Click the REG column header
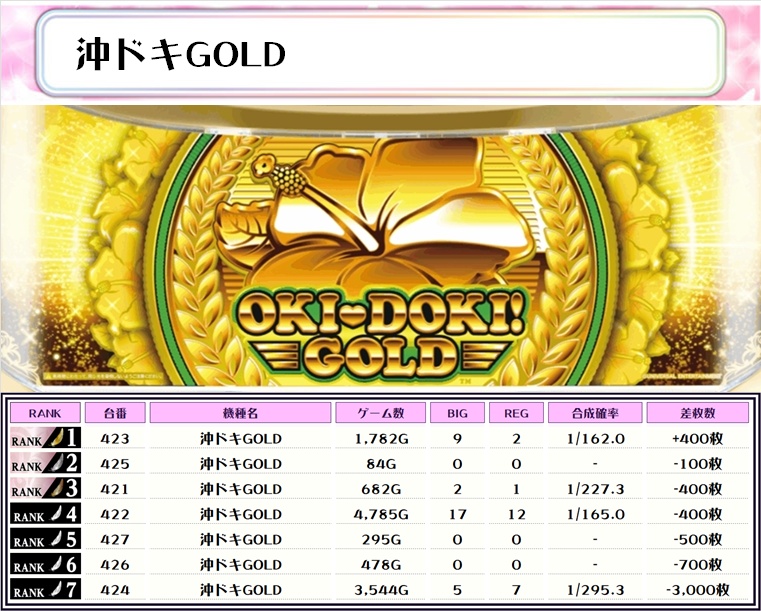Screen dimensions: 761x611 coord(516,413)
